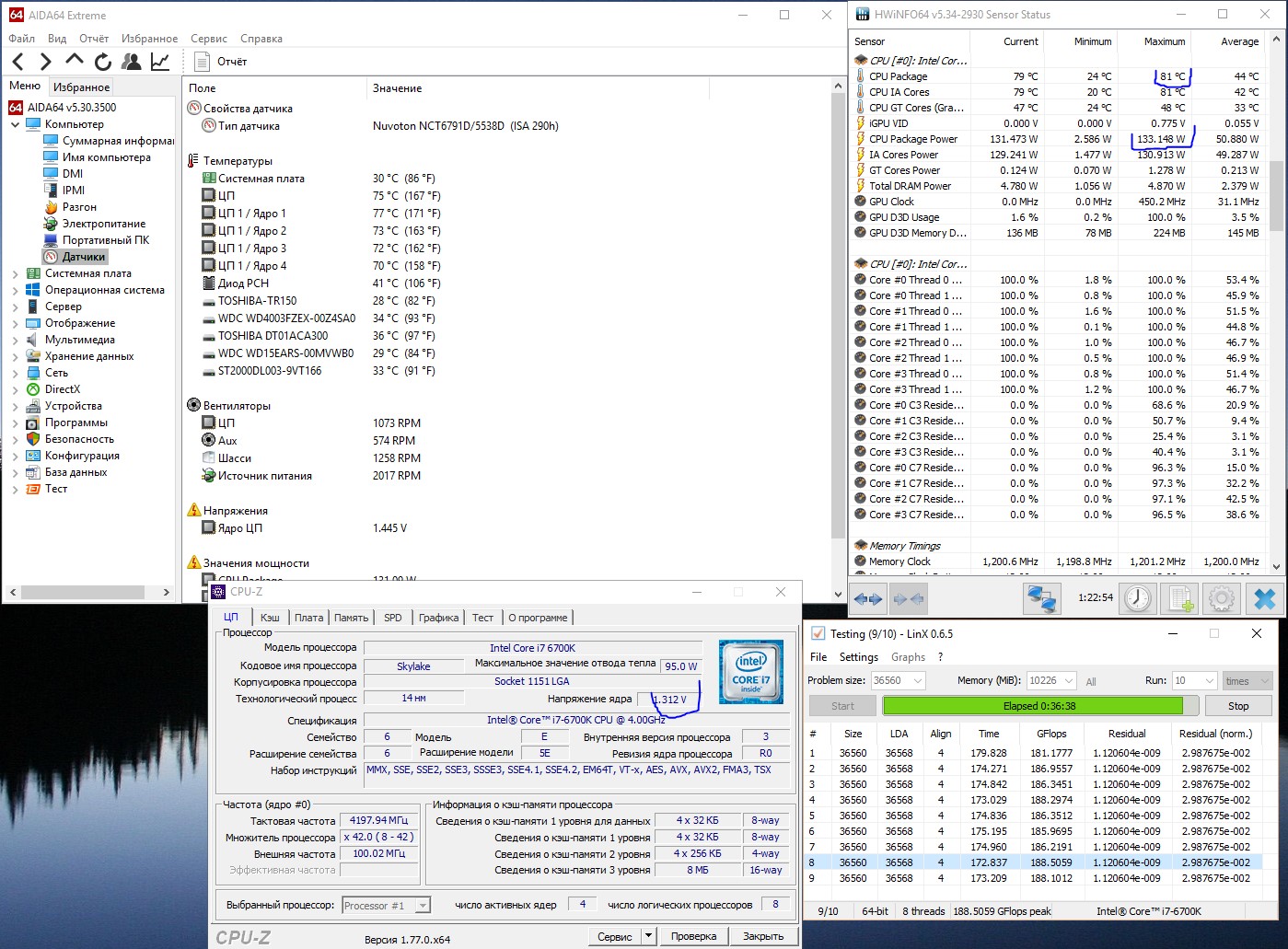This screenshot has height=949, width=1288.
Task: Click the AIDA64 users toolbar icon
Action: pyautogui.click(x=132, y=62)
